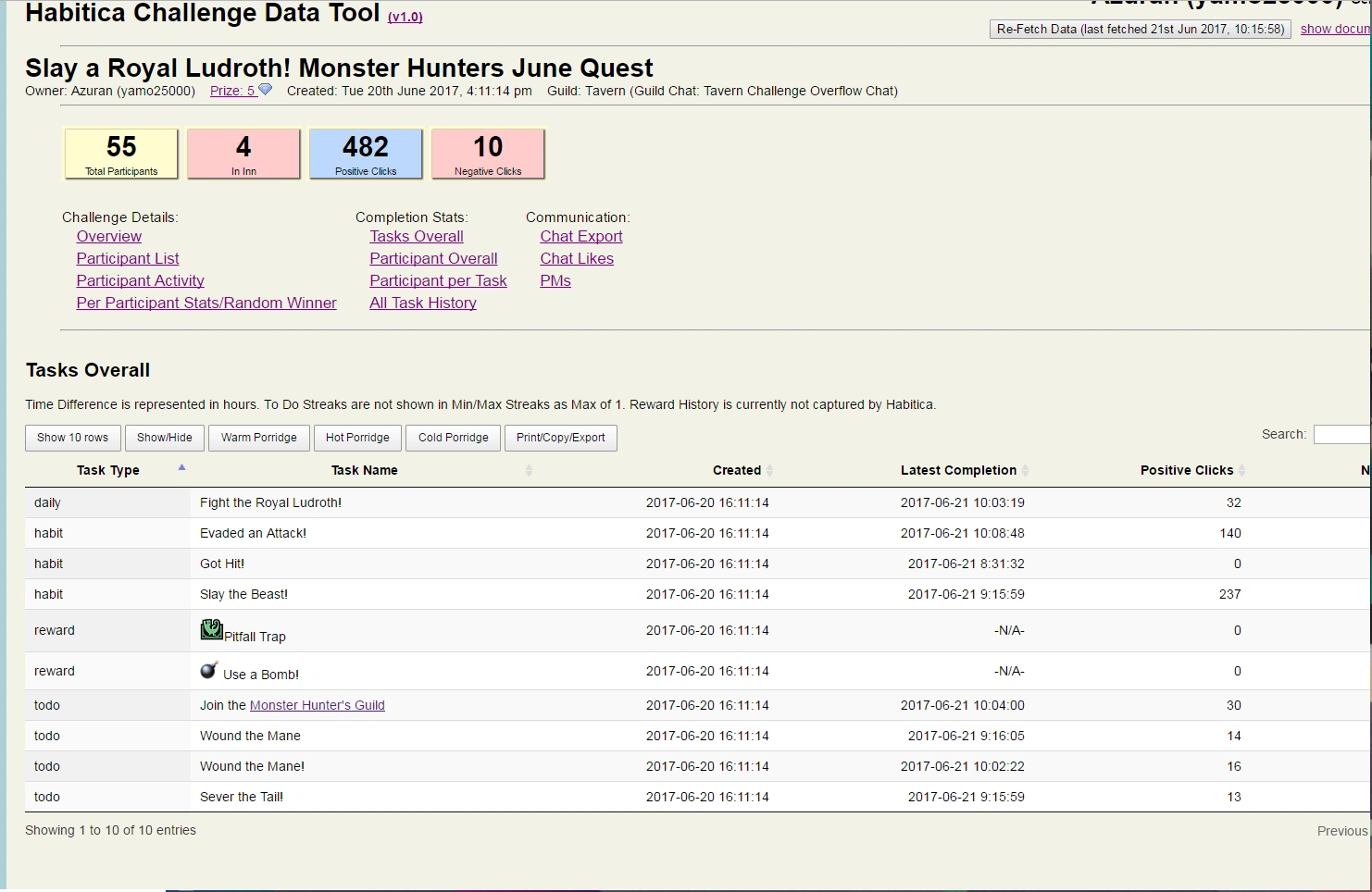Select the 'Pitfall Trap' reward name

(x=255, y=637)
